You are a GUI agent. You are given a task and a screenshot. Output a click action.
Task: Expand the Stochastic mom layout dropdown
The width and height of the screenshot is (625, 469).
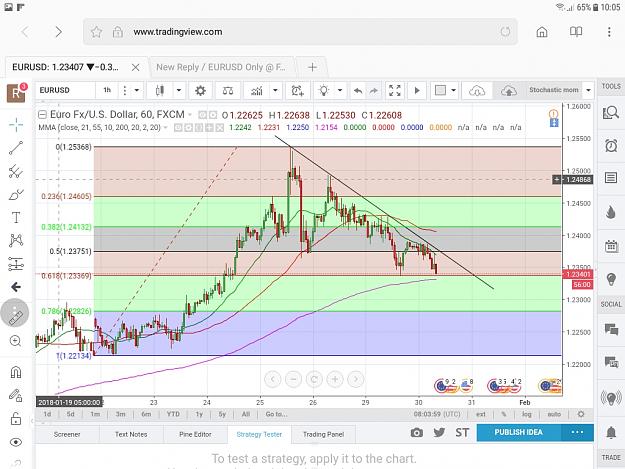588,90
